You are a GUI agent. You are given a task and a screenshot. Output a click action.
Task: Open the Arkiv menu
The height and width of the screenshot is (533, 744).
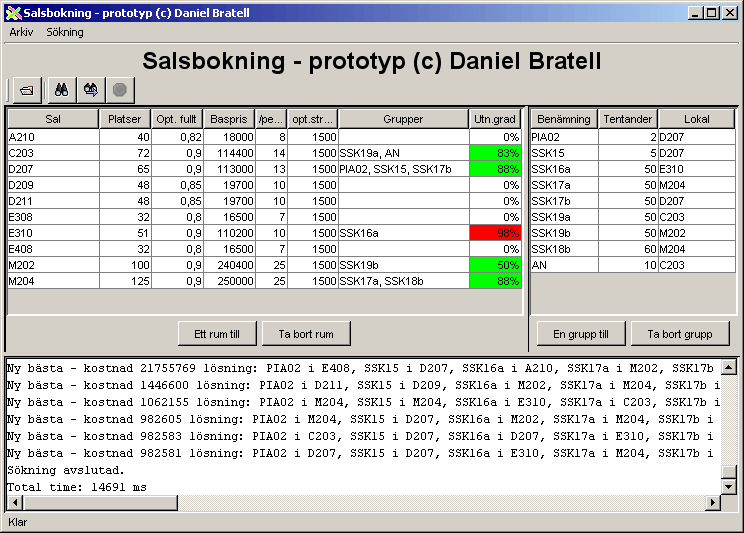point(21,32)
